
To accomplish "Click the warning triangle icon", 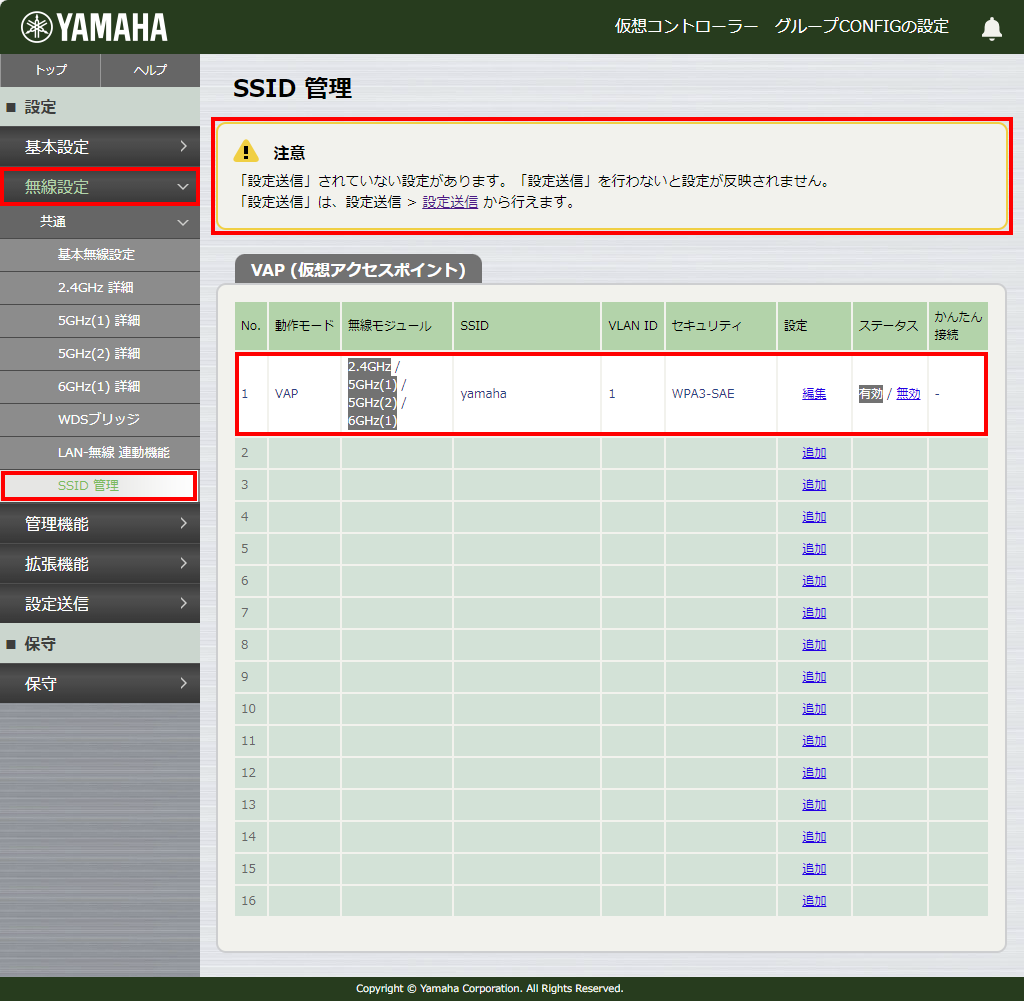I will click(x=246, y=152).
